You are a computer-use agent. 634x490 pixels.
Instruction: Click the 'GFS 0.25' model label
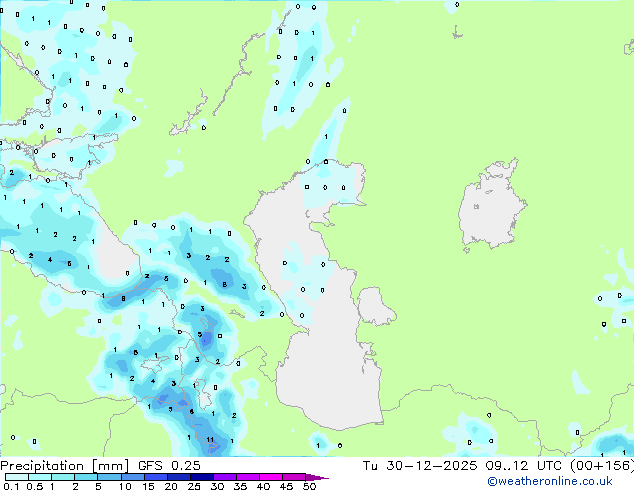[x=169, y=466]
